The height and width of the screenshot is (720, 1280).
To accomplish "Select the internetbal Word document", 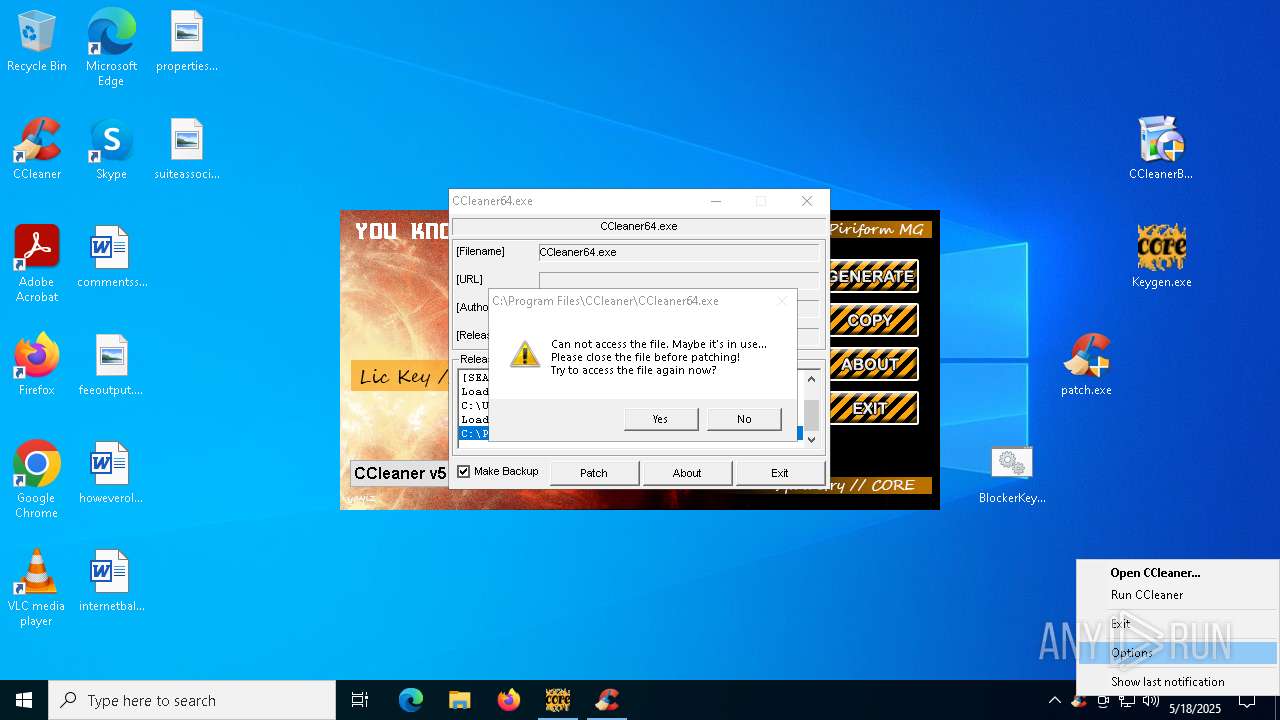I will [111, 582].
